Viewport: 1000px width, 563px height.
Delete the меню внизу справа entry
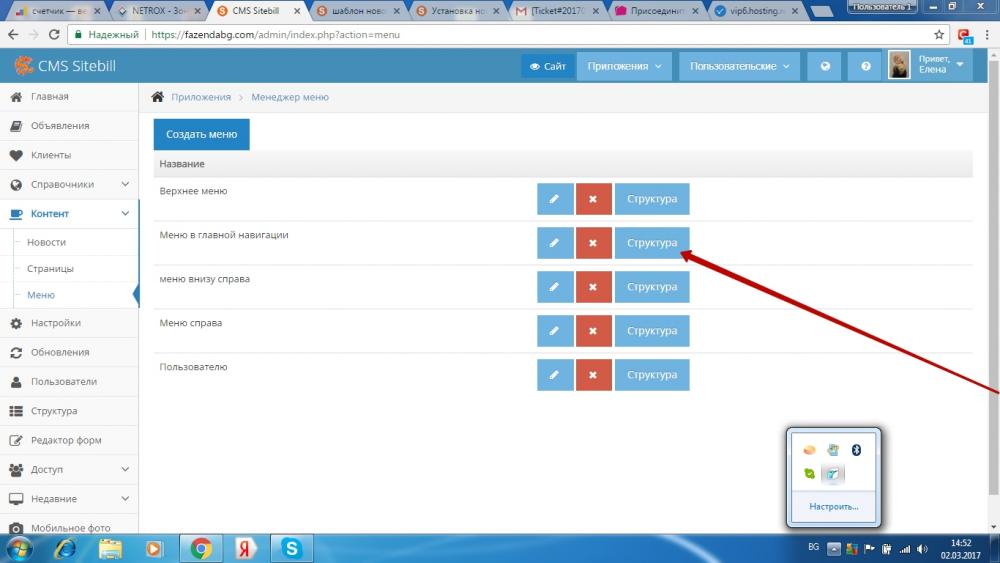pos(593,287)
